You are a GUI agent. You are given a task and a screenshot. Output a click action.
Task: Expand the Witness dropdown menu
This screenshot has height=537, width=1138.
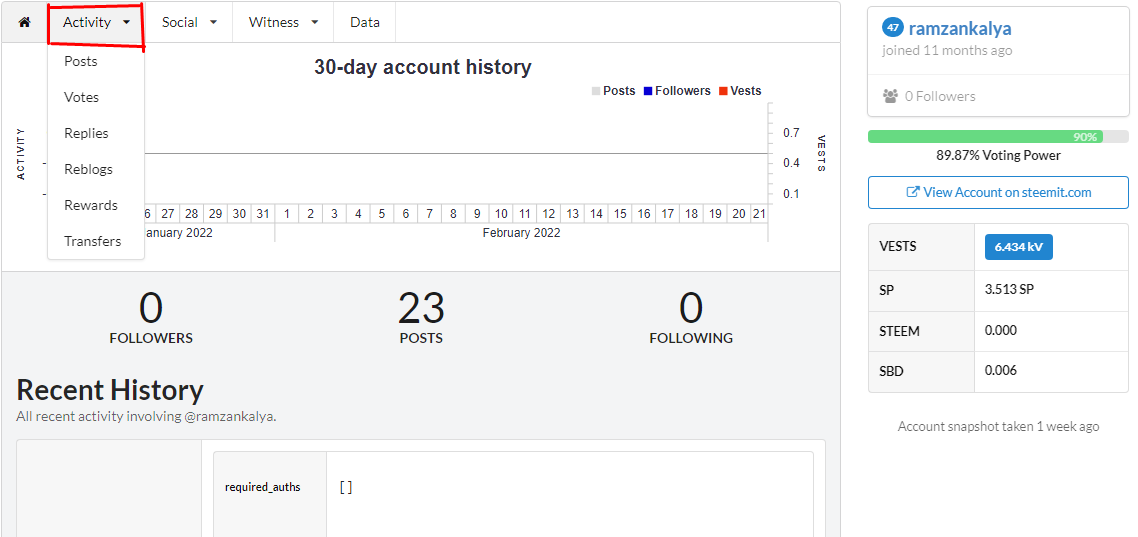pyautogui.click(x=284, y=22)
